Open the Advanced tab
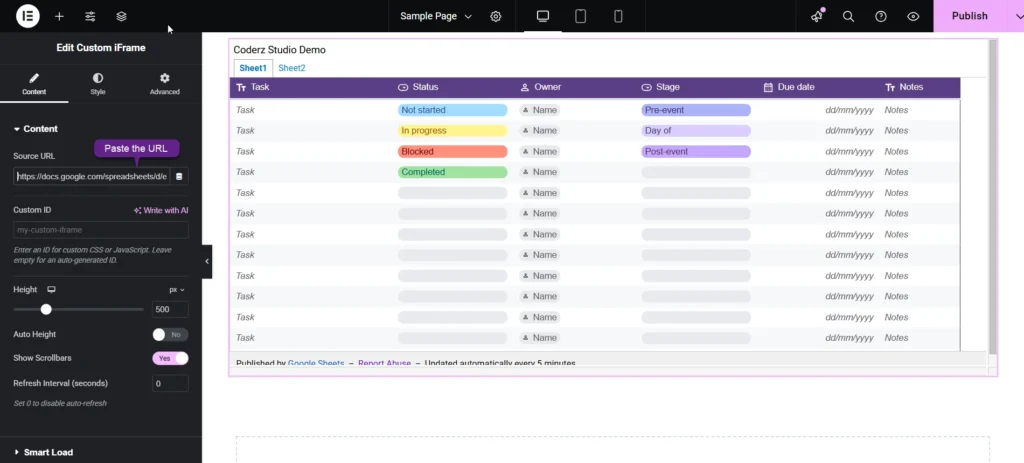The width and height of the screenshot is (1024, 463). pyautogui.click(x=165, y=84)
